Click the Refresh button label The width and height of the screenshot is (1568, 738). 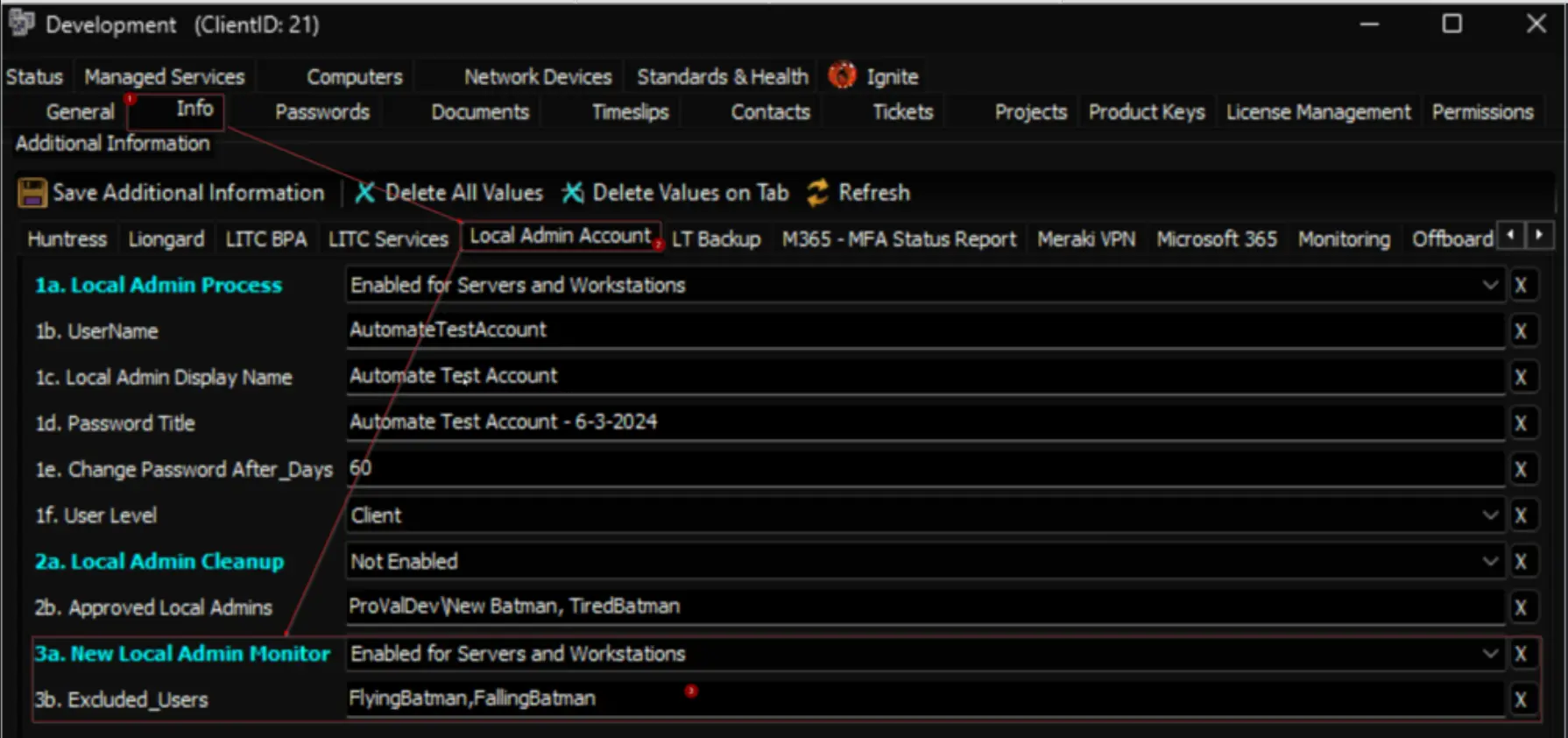(x=874, y=193)
